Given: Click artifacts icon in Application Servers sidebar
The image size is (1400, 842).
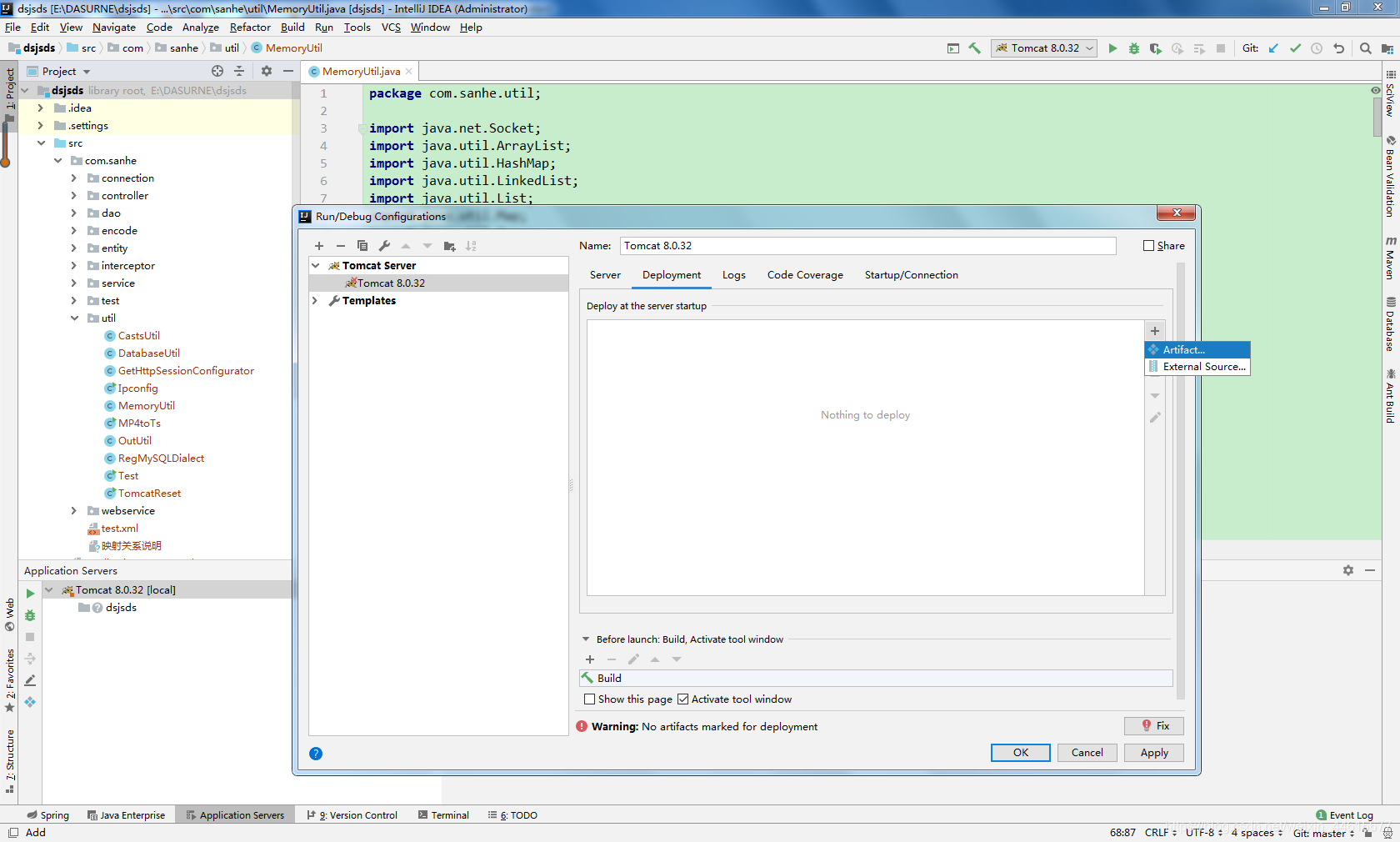Looking at the screenshot, I should (30, 702).
